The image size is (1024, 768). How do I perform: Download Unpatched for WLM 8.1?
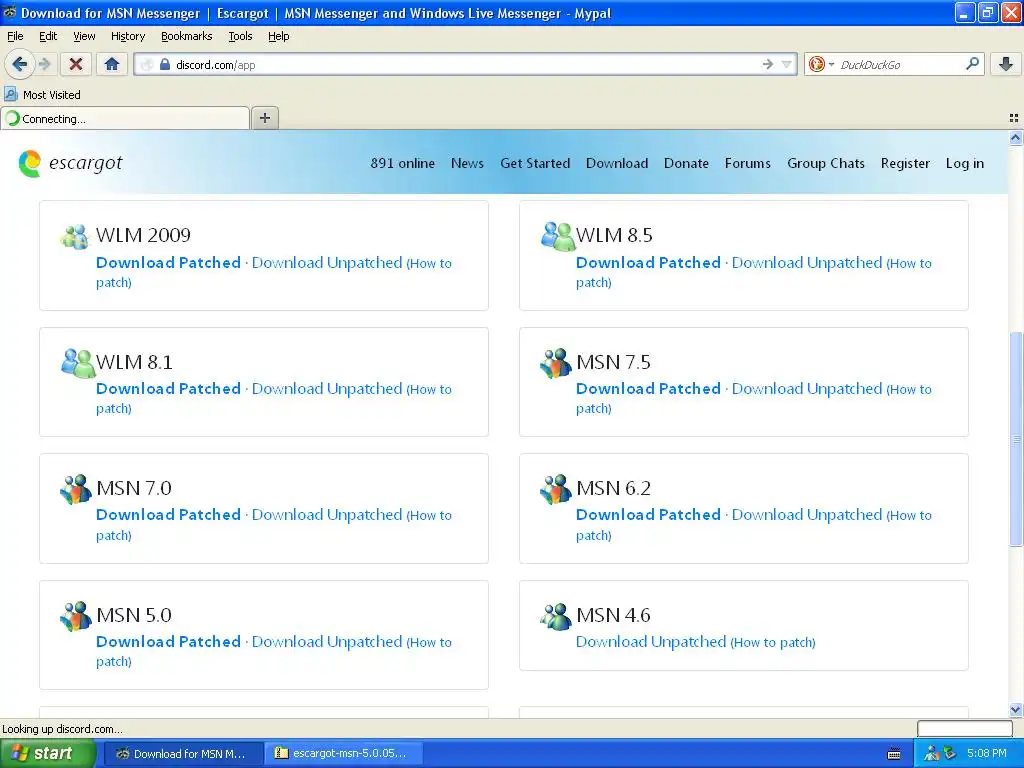(327, 389)
